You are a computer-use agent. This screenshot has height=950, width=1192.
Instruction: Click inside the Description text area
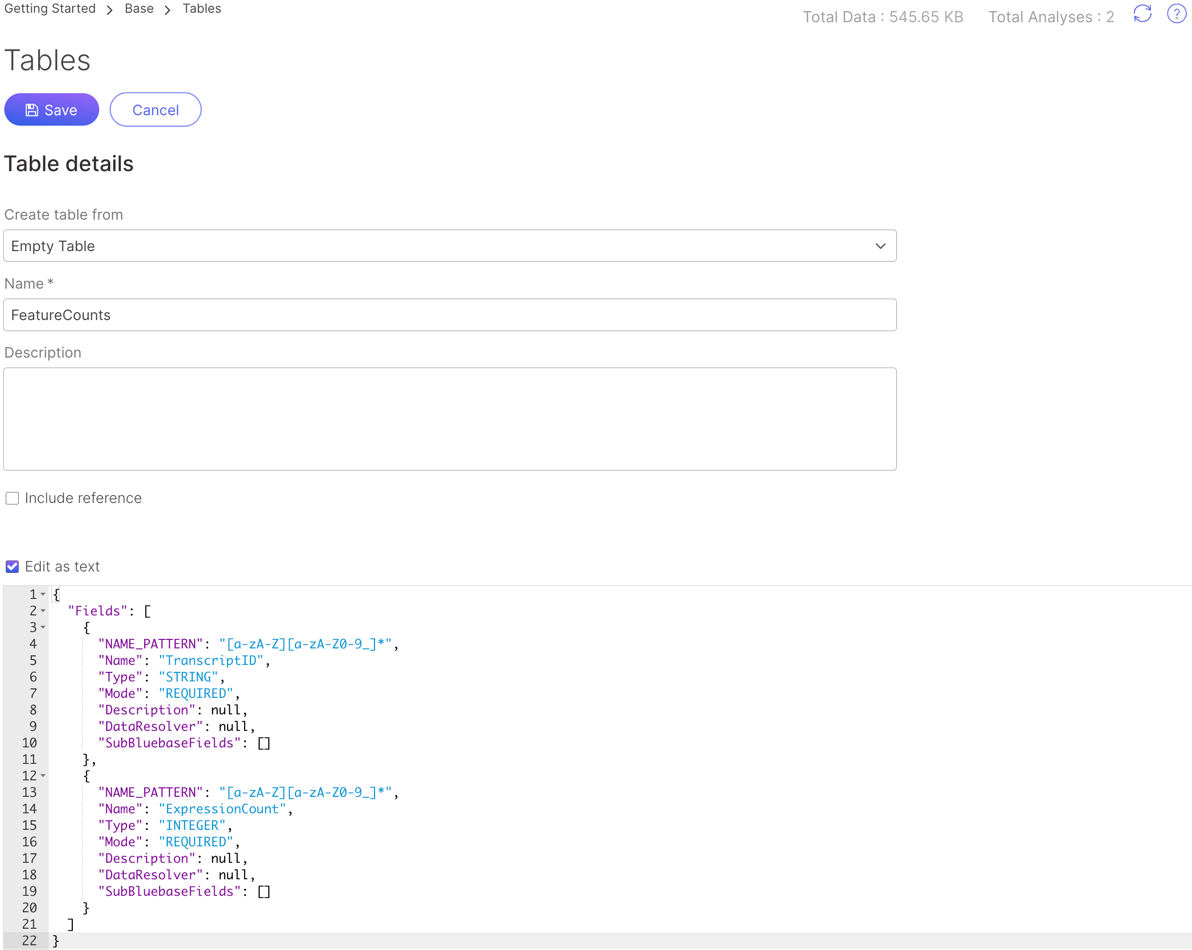point(449,419)
